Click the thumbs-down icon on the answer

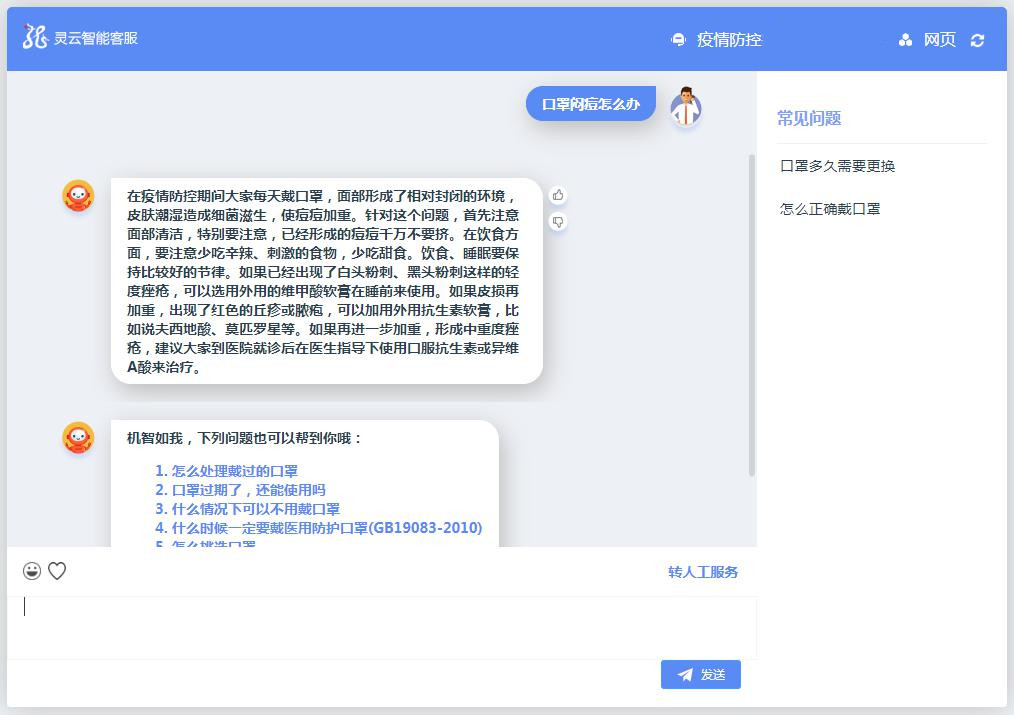pyautogui.click(x=558, y=222)
